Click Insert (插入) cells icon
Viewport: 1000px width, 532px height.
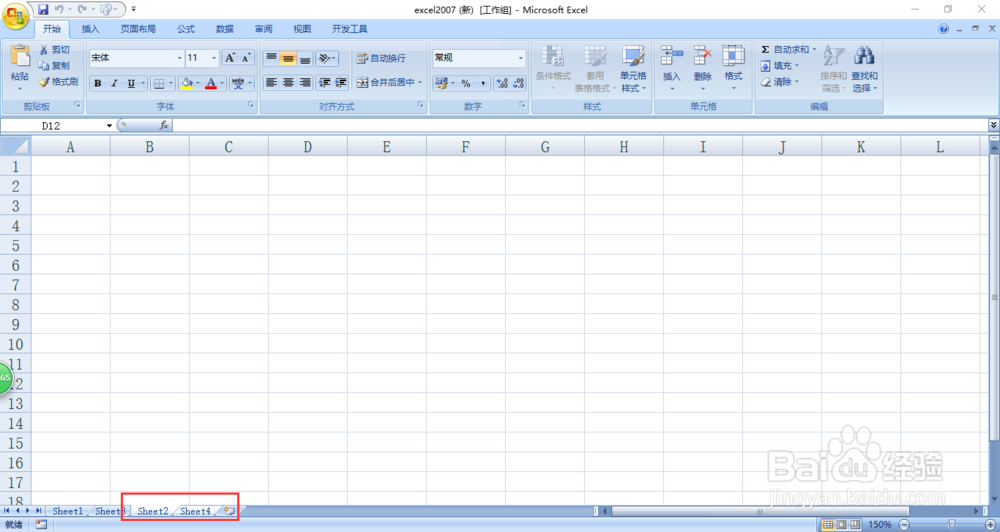(672, 55)
